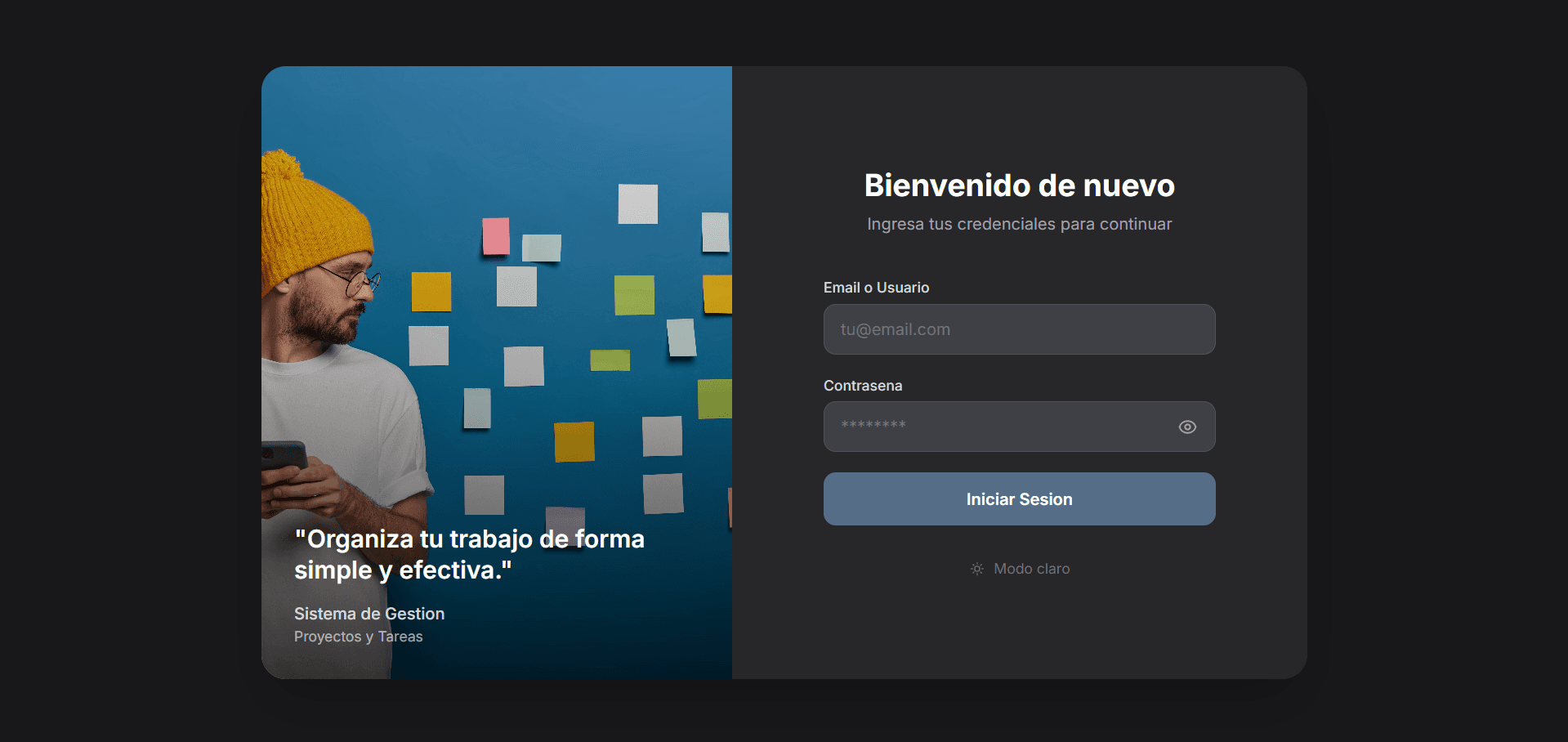The image size is (1568, 742).
Task: Click into the Contrasena password field
Action: pyautogui.click(x=997, y=427)
